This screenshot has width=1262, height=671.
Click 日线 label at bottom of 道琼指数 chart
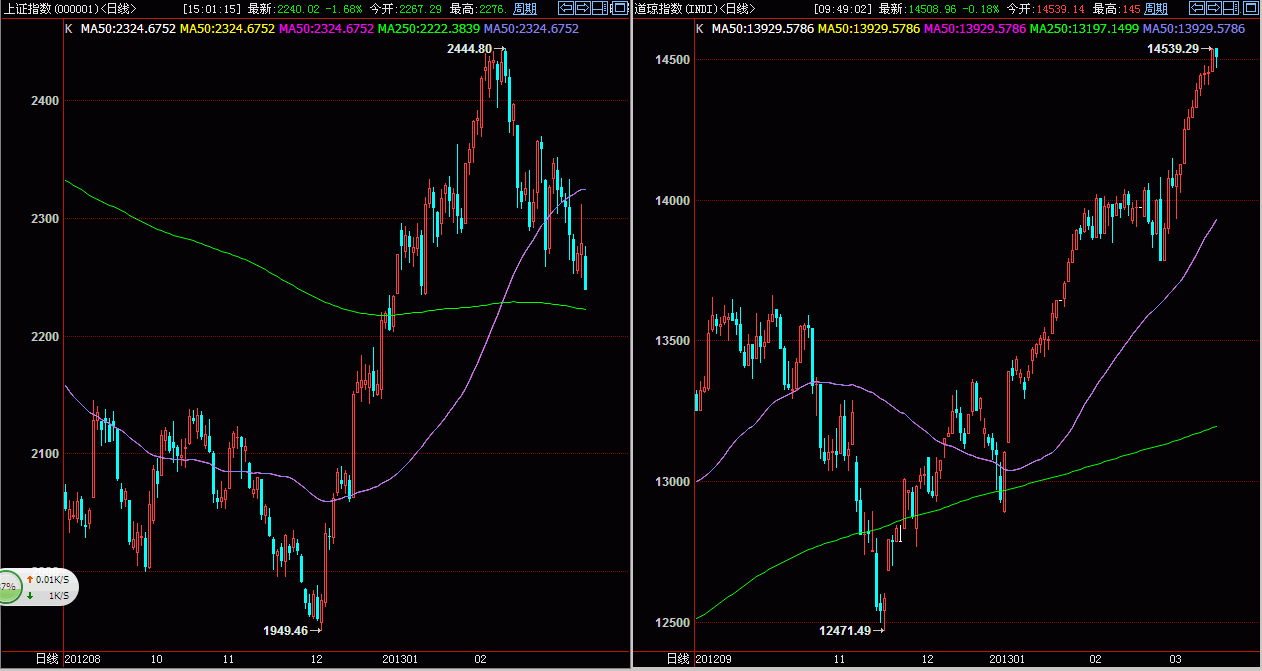[678, 659]
